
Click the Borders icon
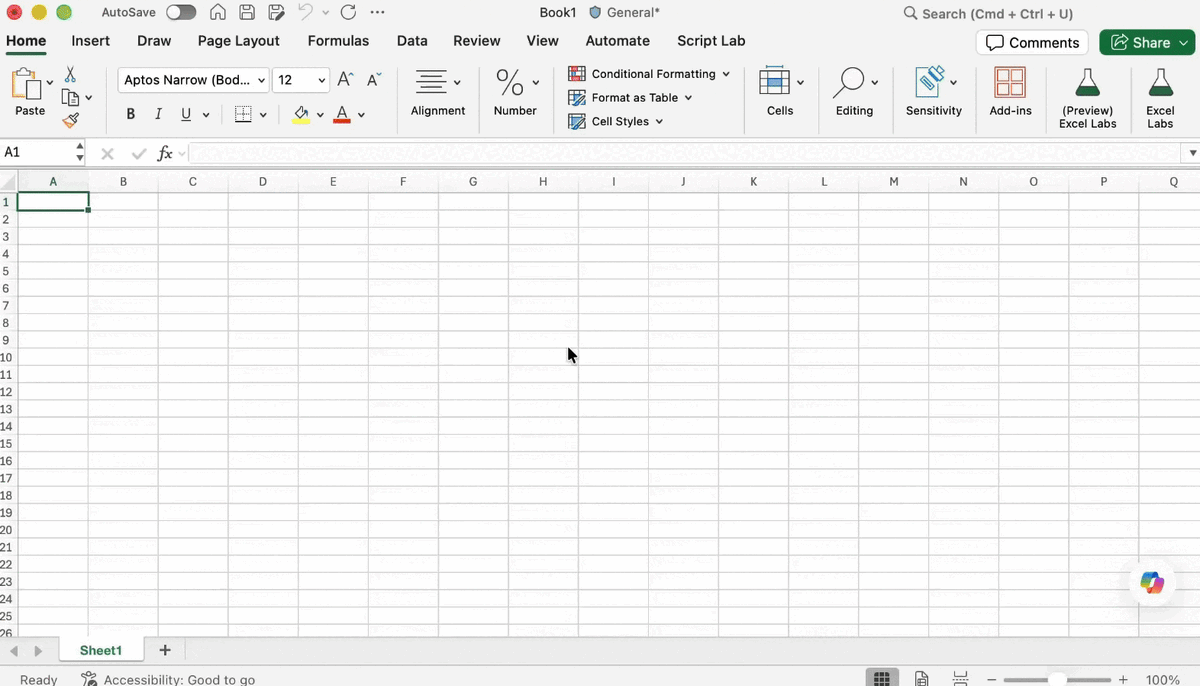coord(243,114)
